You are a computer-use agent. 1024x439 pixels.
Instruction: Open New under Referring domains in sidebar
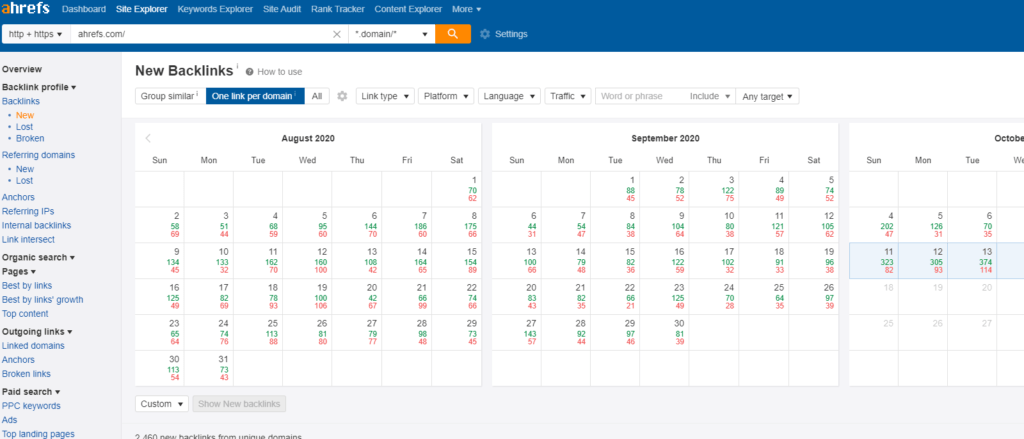(x=25, y=169)
